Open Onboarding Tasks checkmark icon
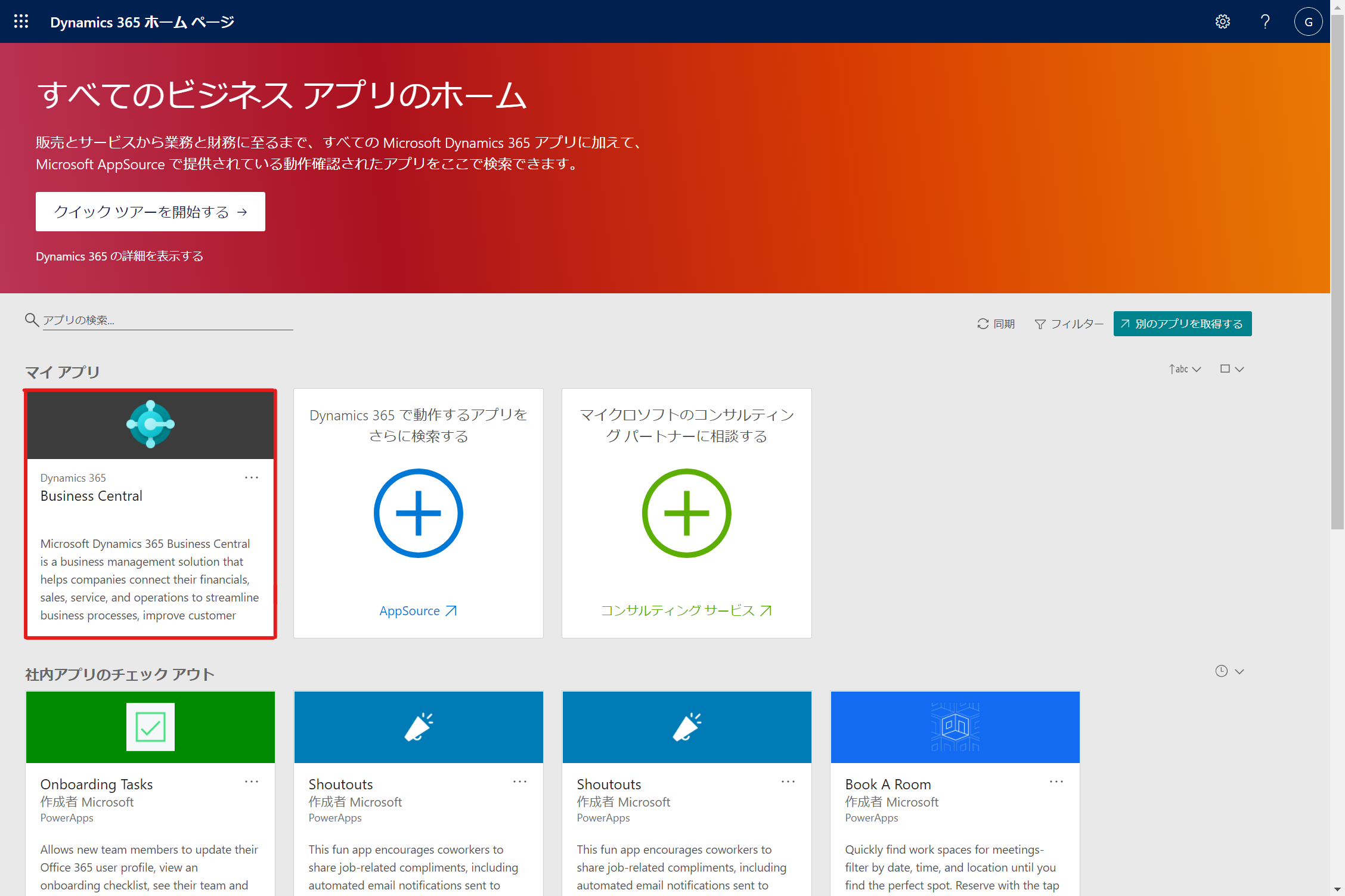 pyautogui.click(x=150, y=727)
